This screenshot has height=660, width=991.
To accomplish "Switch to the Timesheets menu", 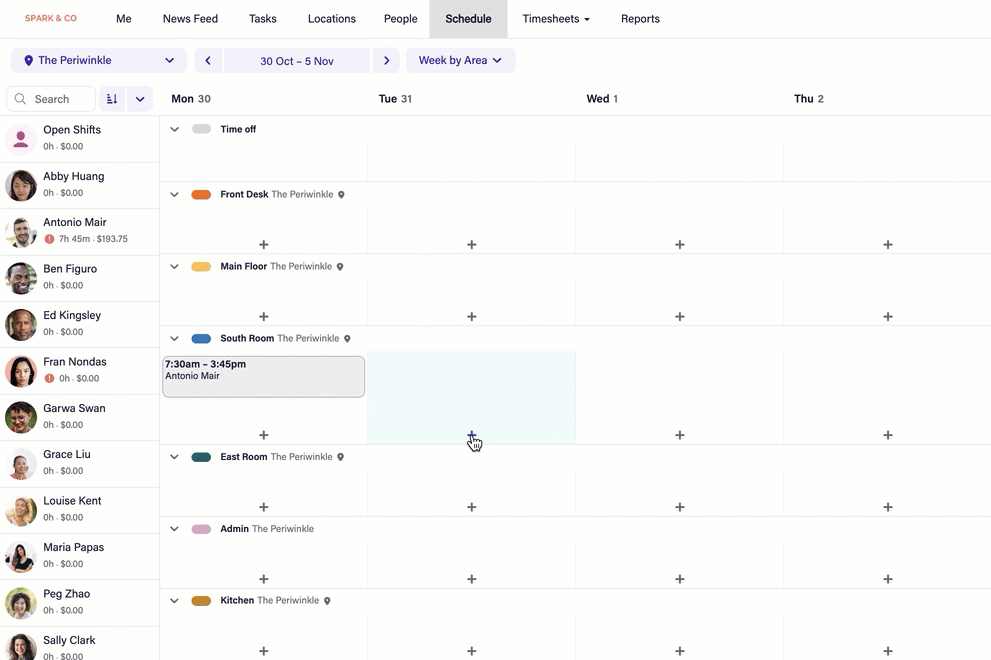I will point(556,19).
